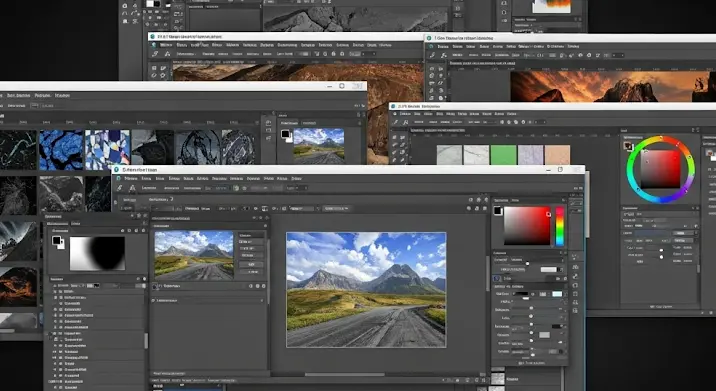Select the small mountain preview thumbnail in the front window
The height and width of the screenshot is (391, 716).
pyautogui.click(x=194, y=255)
